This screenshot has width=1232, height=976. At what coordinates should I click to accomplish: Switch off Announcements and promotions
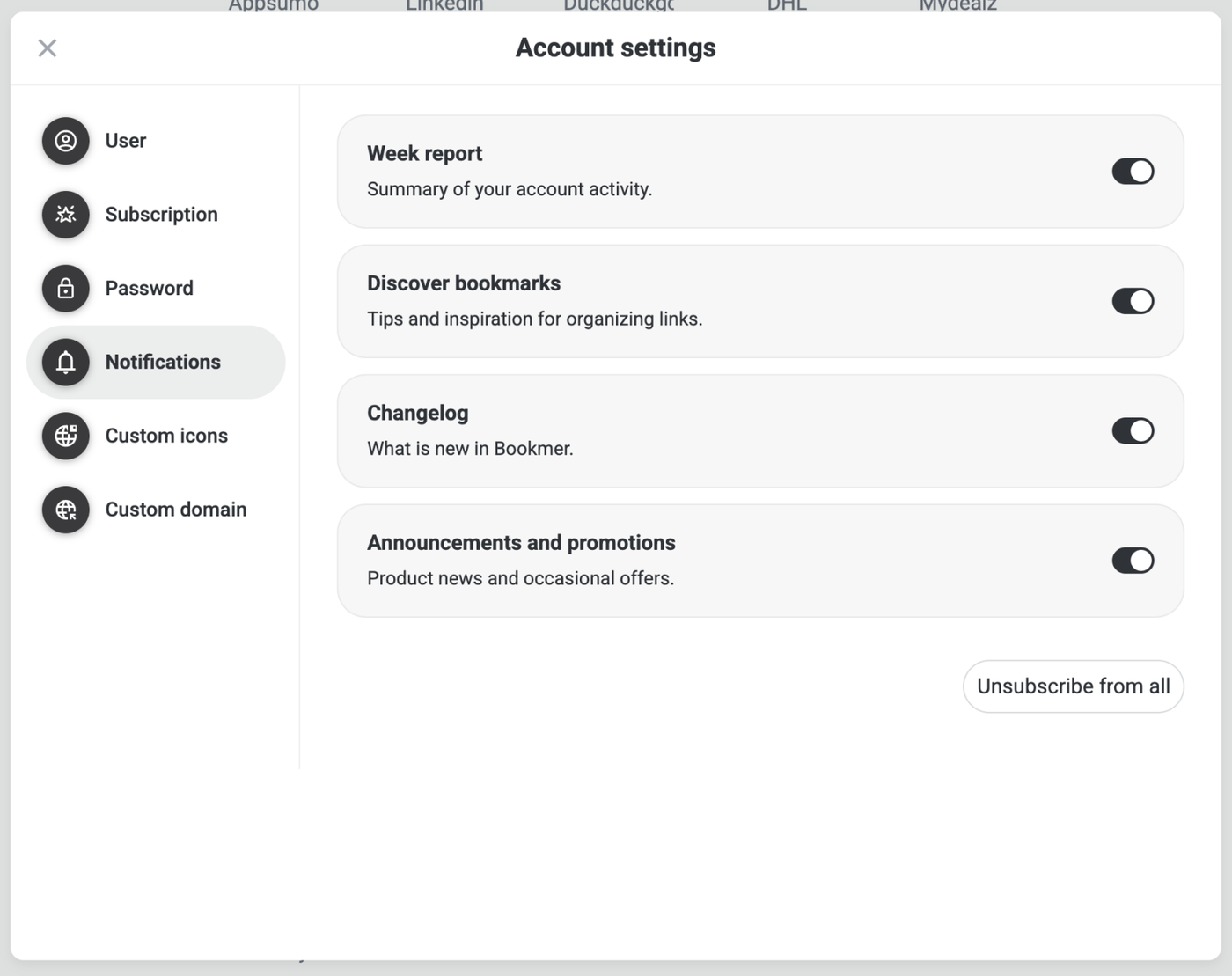click(1133, 561)
